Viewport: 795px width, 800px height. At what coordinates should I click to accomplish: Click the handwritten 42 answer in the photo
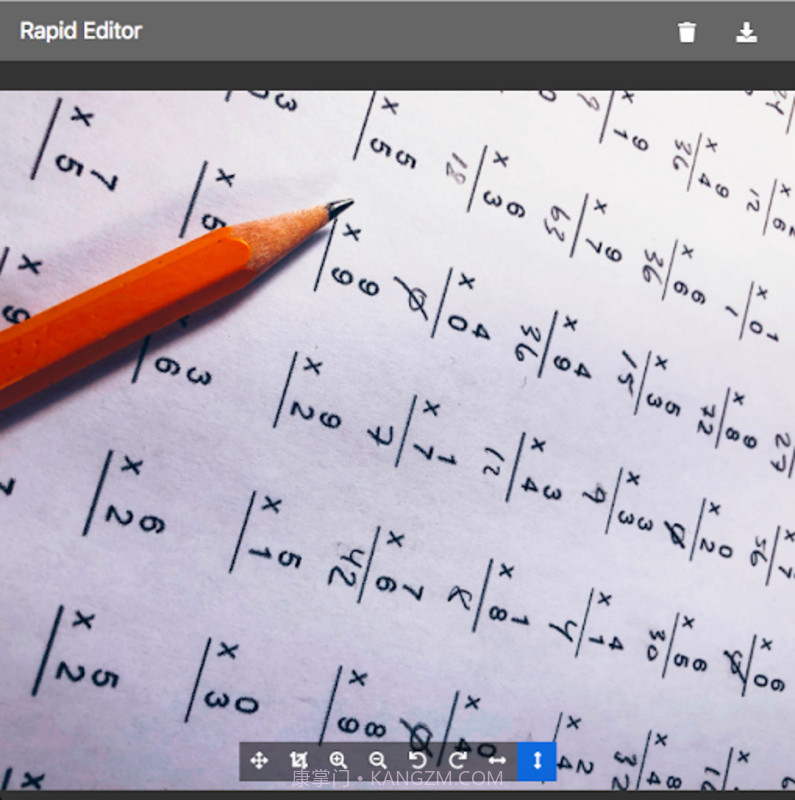(x=347, y=566)
